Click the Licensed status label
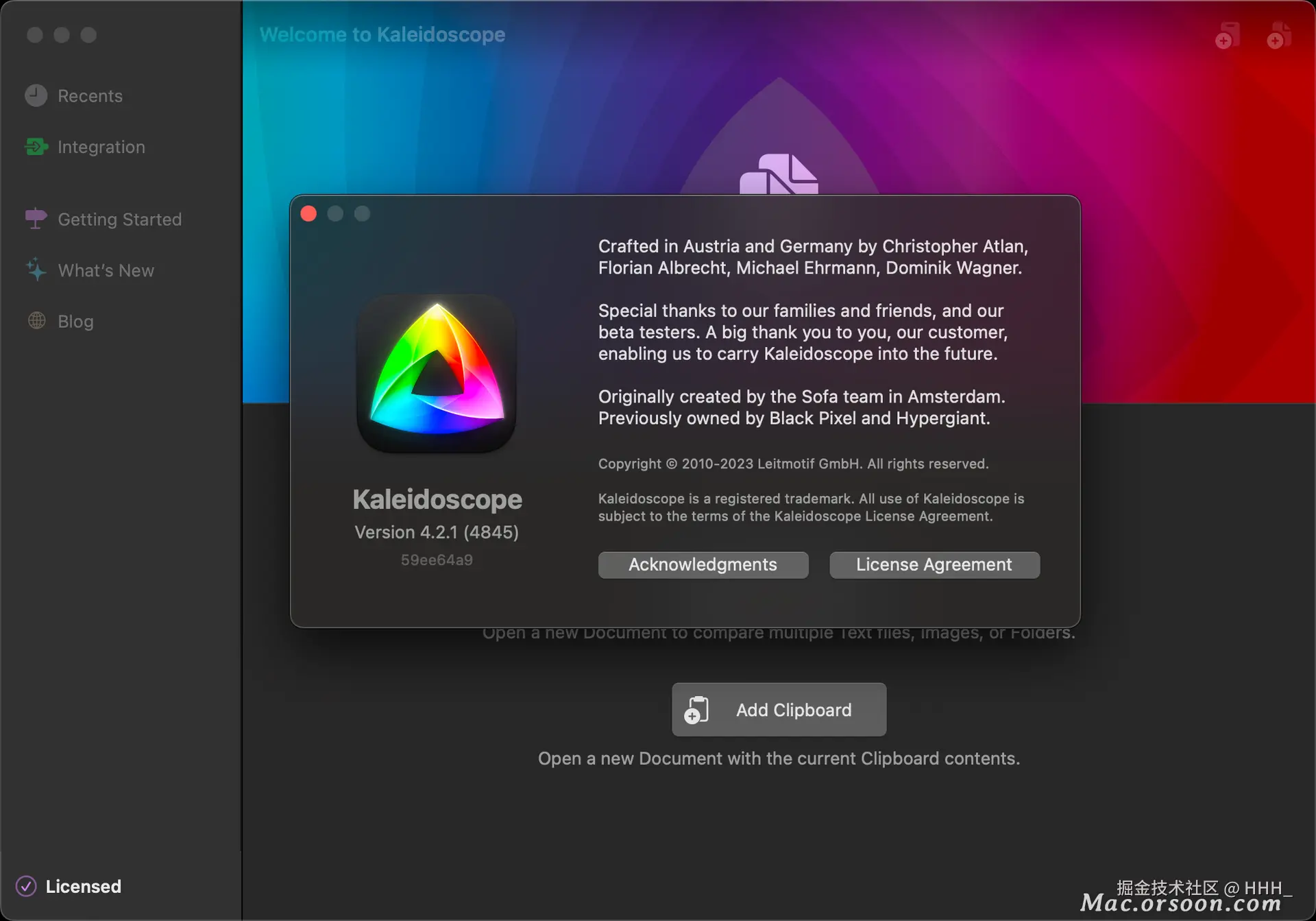 coord(83,886)
